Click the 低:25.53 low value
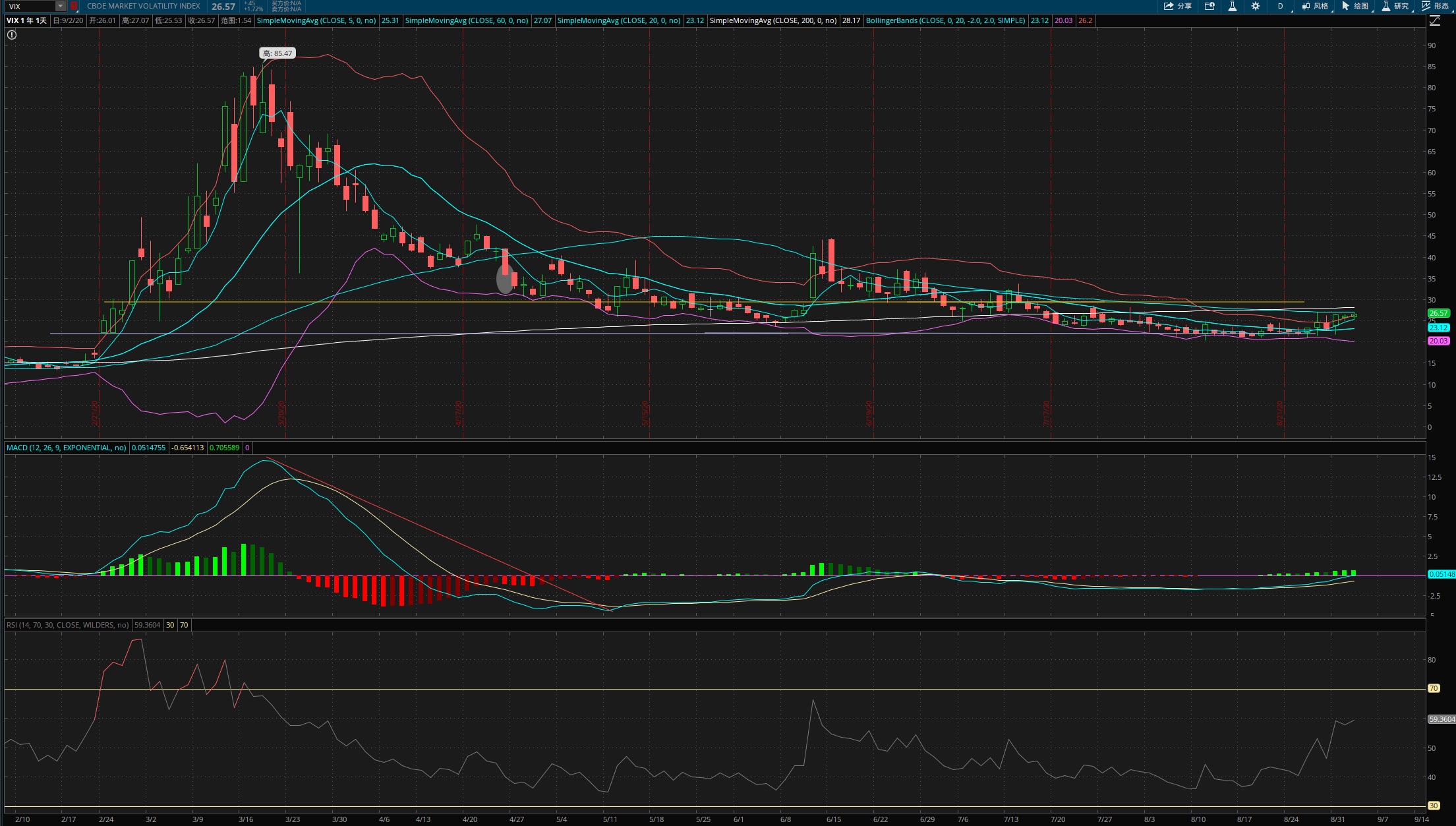Viewport: 1456px width, 826px height. coord(169,20)
